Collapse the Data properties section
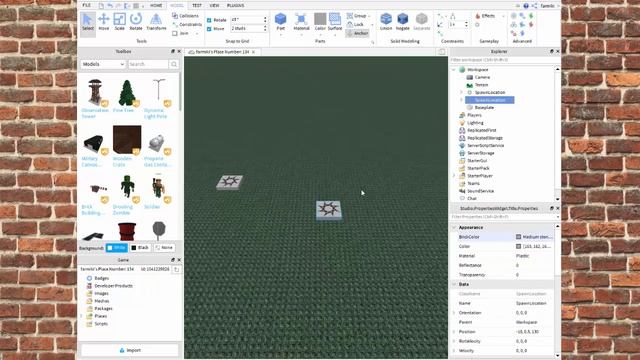 coord(454,284)
